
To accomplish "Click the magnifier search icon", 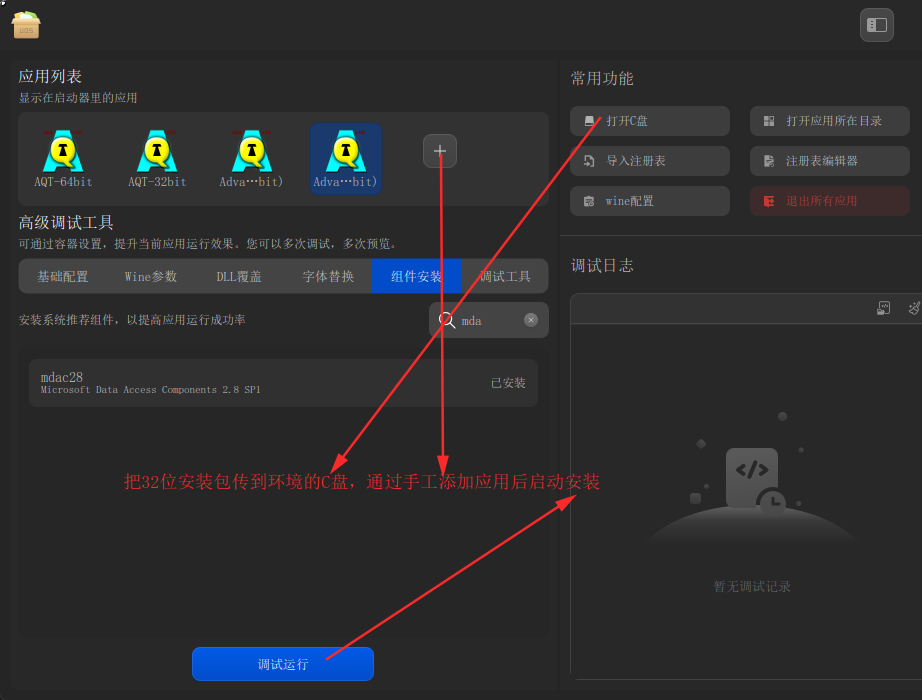I will [447, 320].
